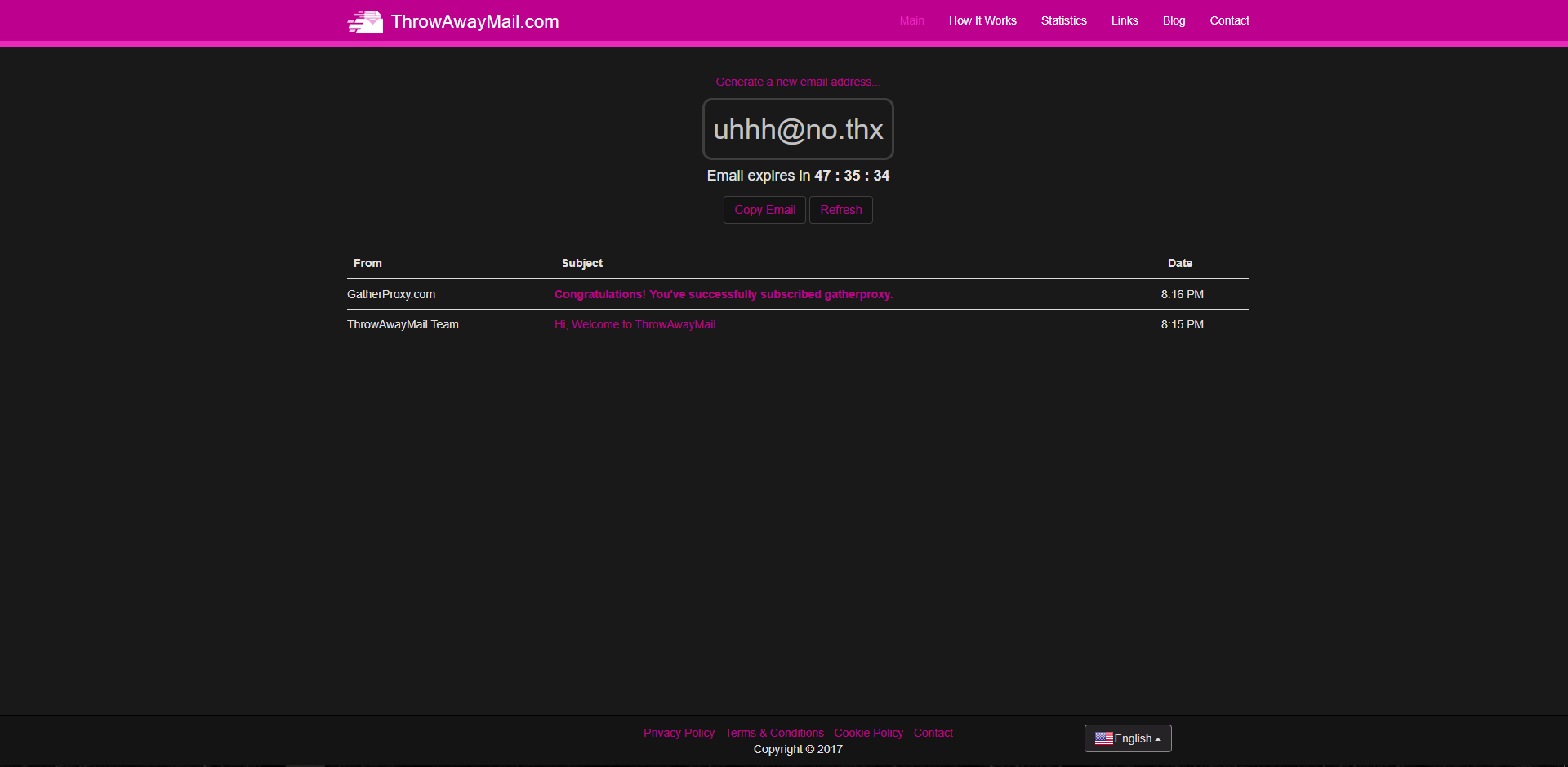The width and height of the screenshot is (1568, 767).
Task: Open the gatherproxy Congratulations email
Action: (x=724, y=294)
